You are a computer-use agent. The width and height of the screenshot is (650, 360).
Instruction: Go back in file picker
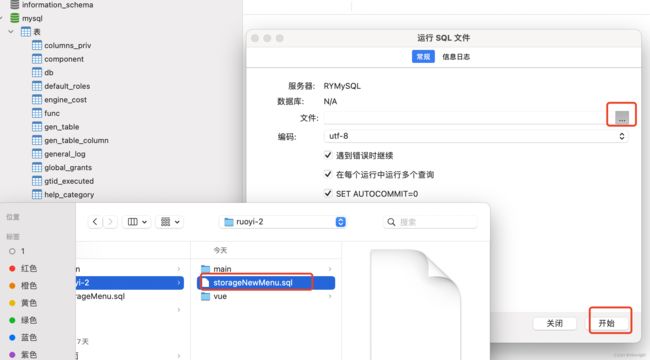[95, 222]
